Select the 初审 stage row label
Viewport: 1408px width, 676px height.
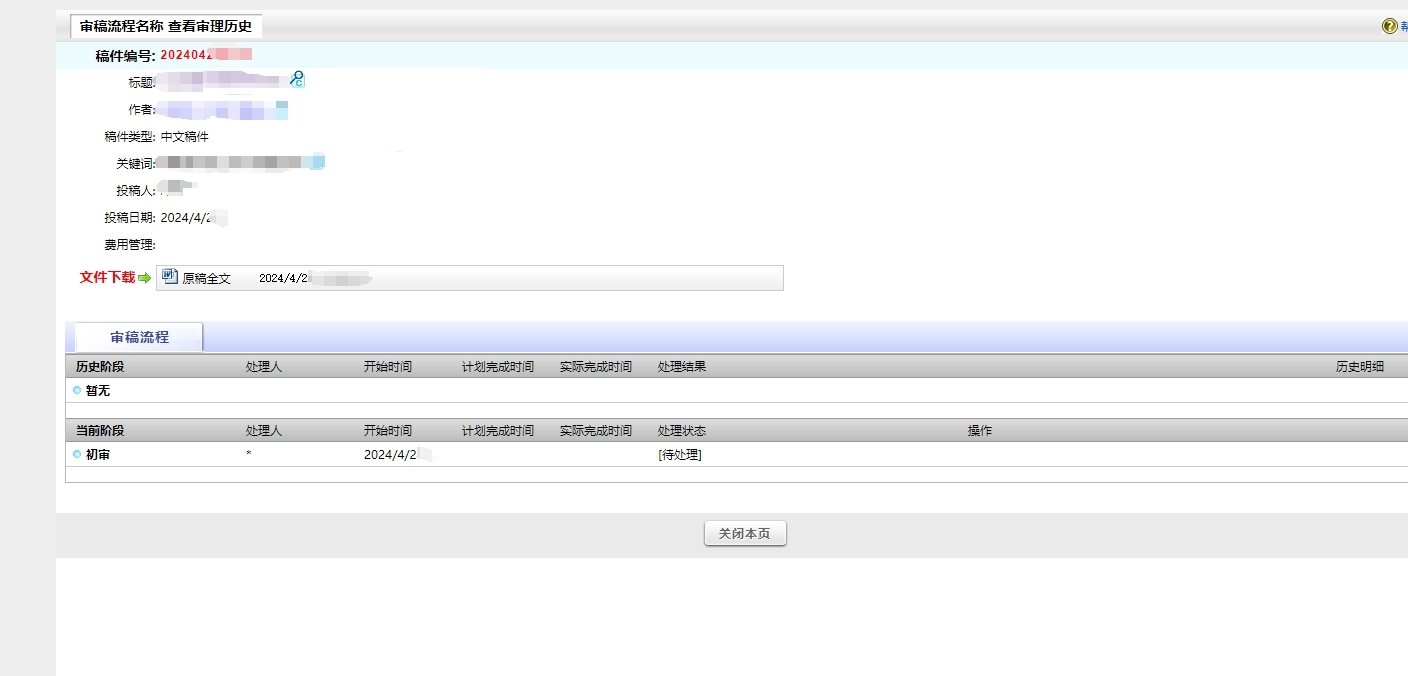click(x=98, y=455)
